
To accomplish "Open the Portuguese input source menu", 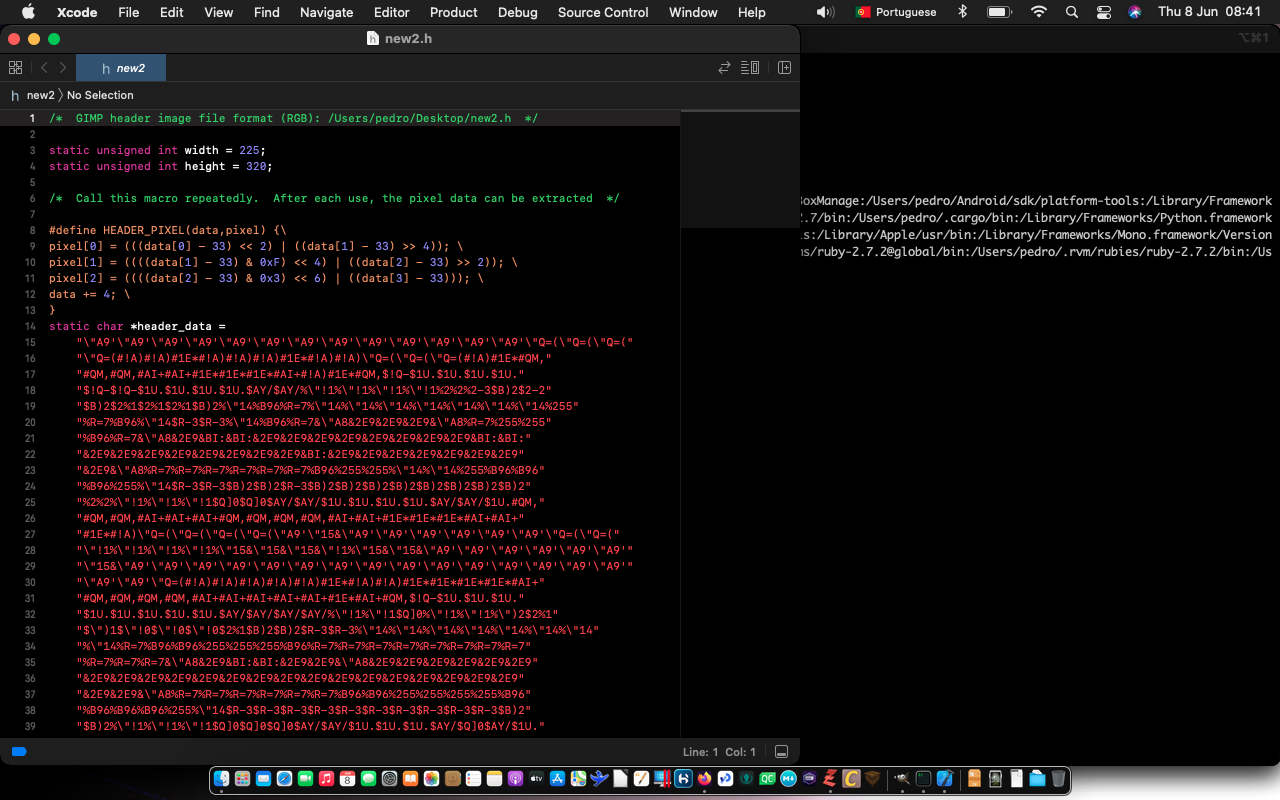I will point(895,12).
